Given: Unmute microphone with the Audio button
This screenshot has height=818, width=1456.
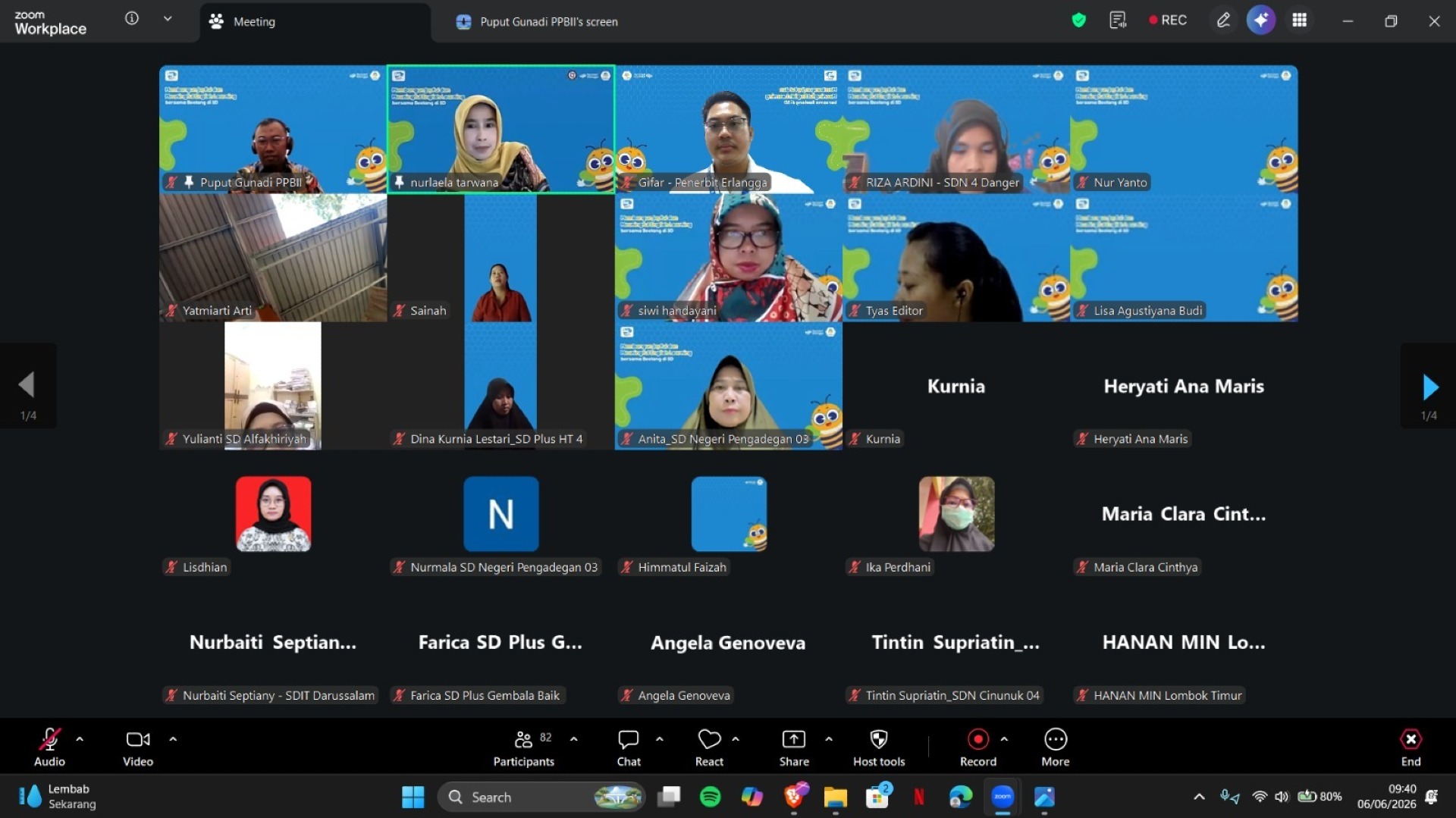Looking at the screenshot, I should (50, 747).
